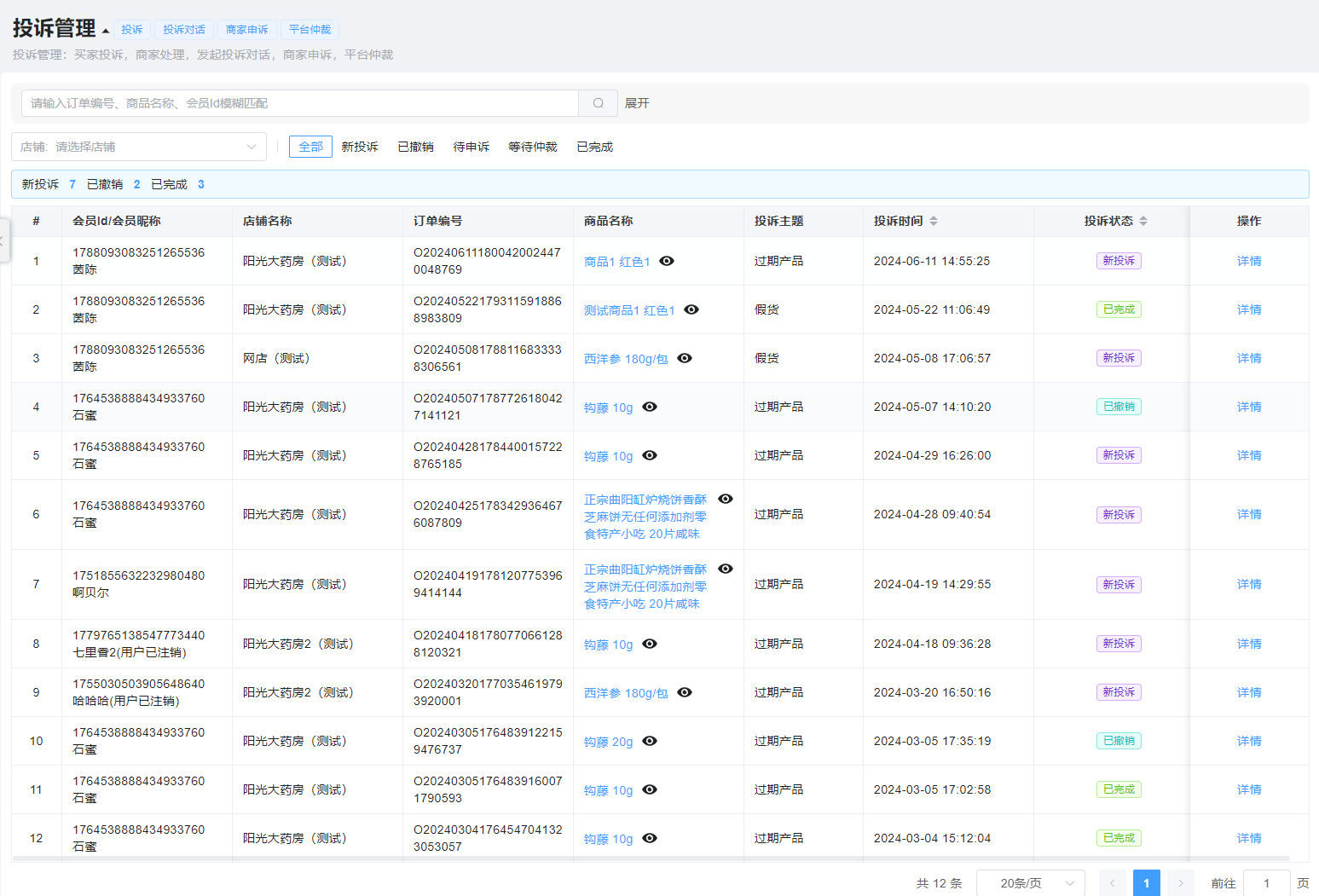1319x896 pixels.
Task: Open 详情 for 2024-03-04 complaint
Action: pyautogui.click(x=1249, y=838)
